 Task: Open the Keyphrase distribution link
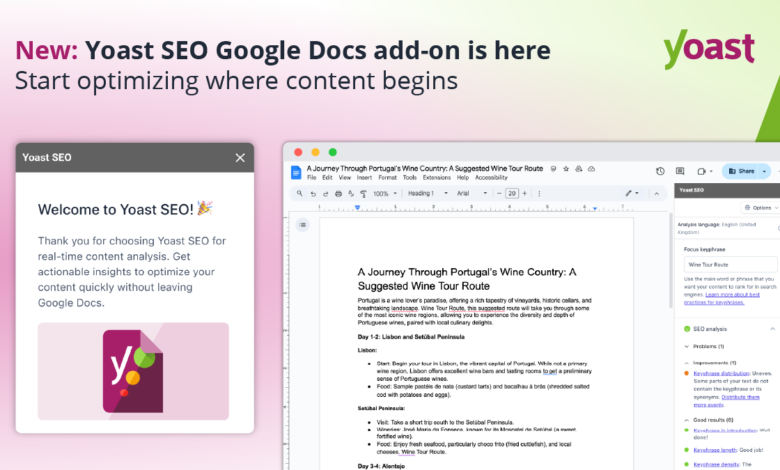[721, 373]
